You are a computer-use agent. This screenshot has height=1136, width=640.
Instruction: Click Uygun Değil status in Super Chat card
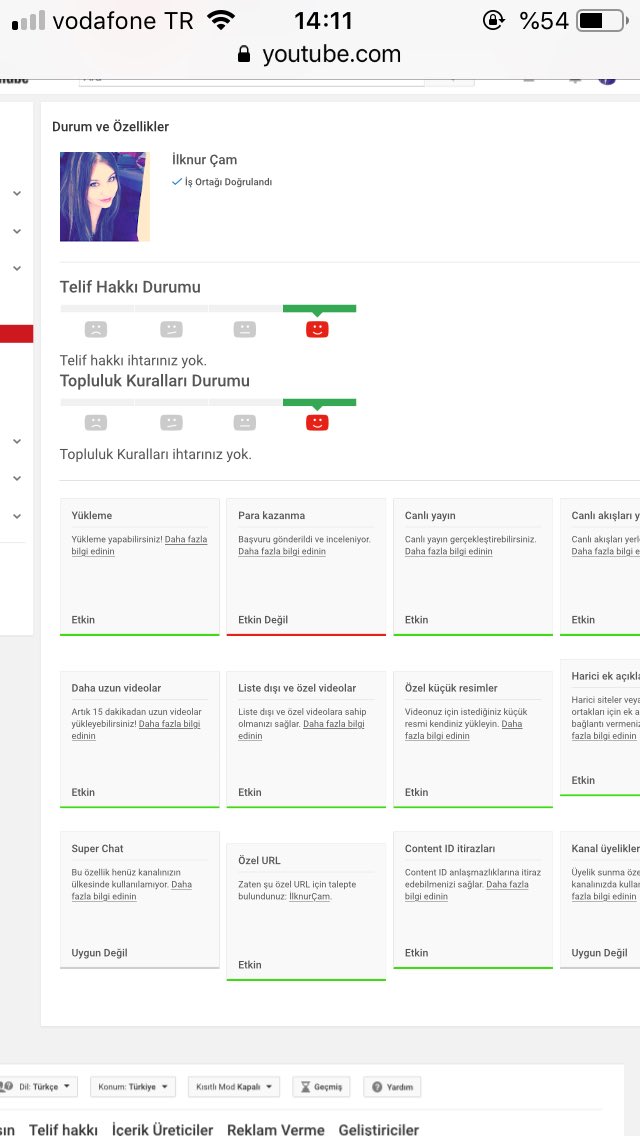[99, 953]
